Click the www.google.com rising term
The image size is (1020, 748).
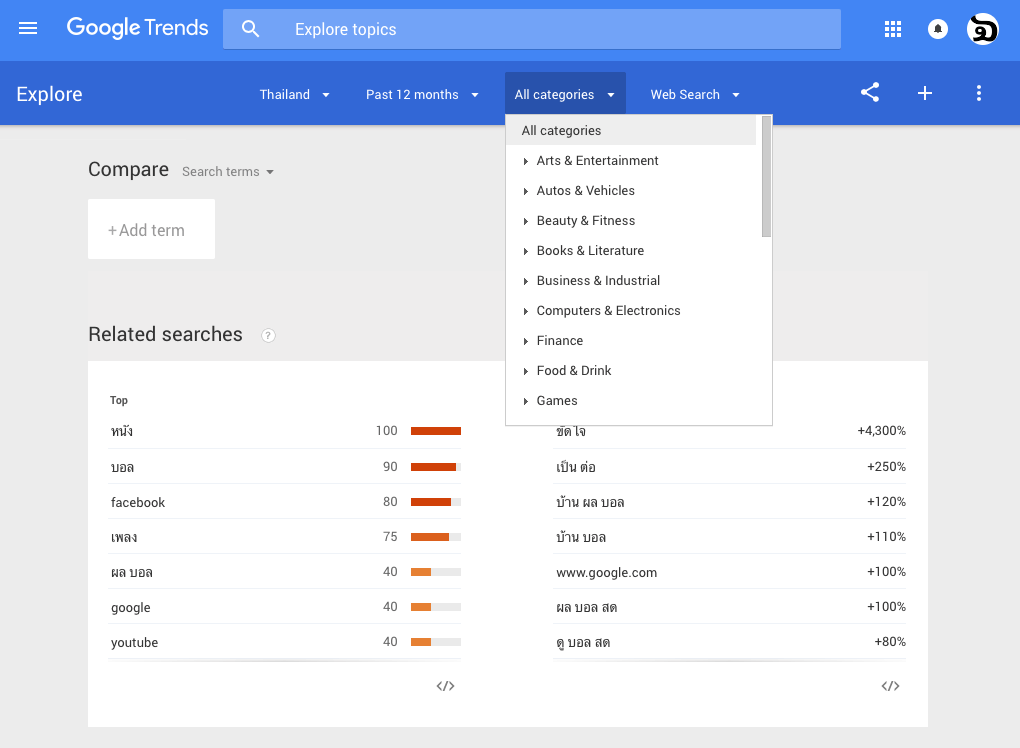tap(606, 572)
